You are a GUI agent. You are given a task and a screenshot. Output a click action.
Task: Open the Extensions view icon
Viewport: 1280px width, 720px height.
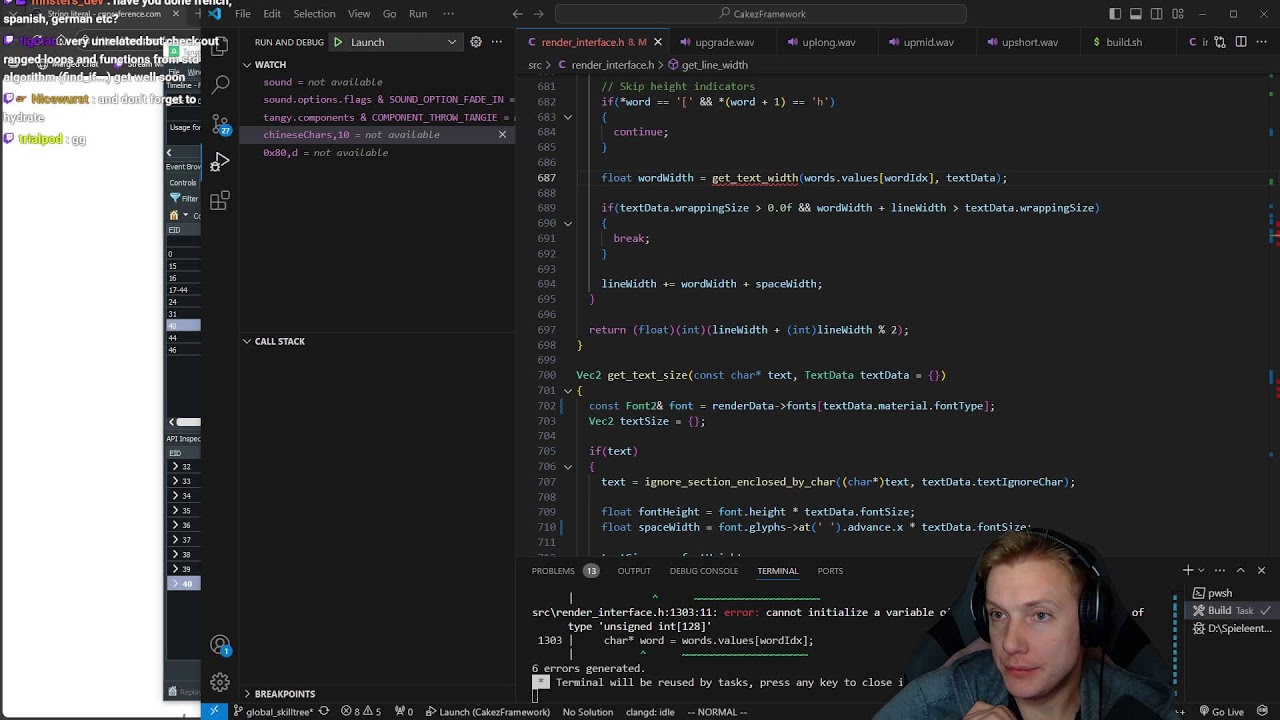220,201
